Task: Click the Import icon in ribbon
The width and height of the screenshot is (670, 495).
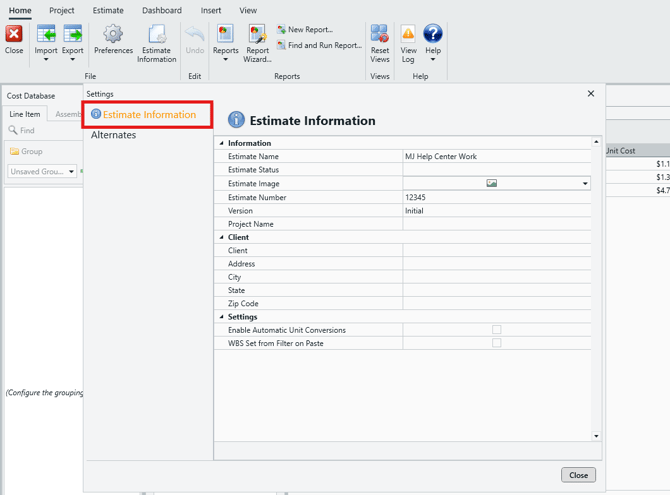Action: [46, 38]
